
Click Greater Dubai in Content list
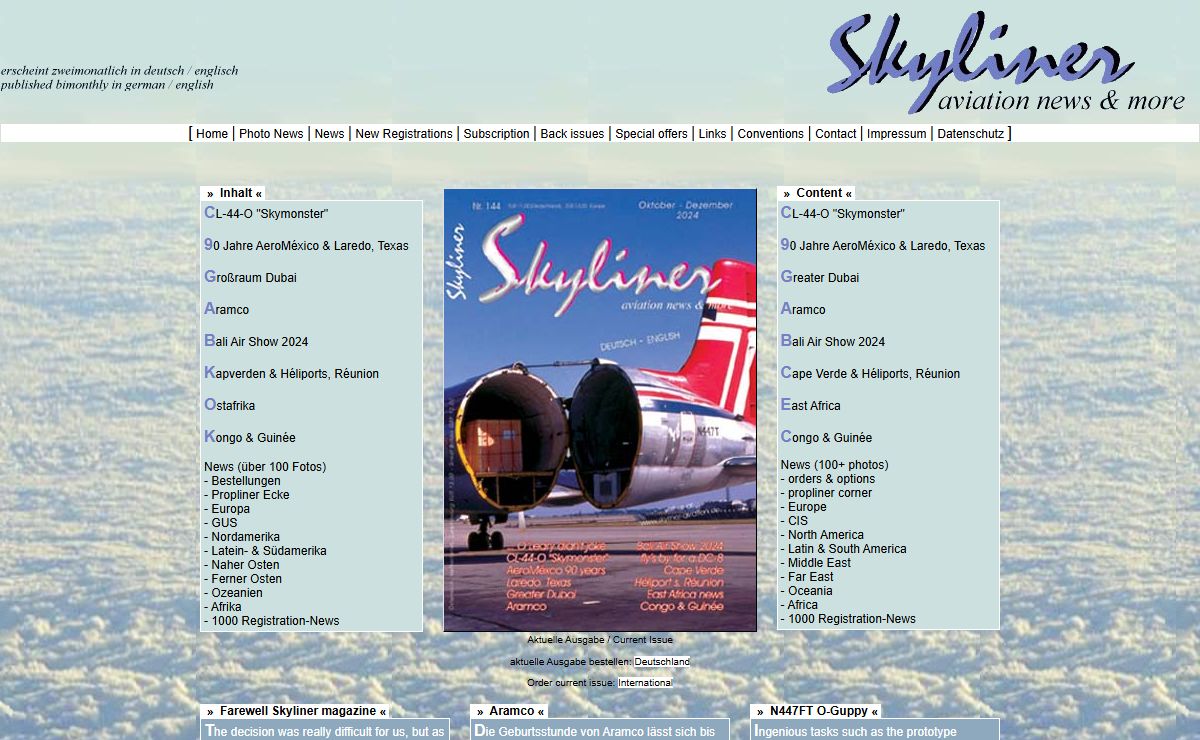[x=819, y=277]
